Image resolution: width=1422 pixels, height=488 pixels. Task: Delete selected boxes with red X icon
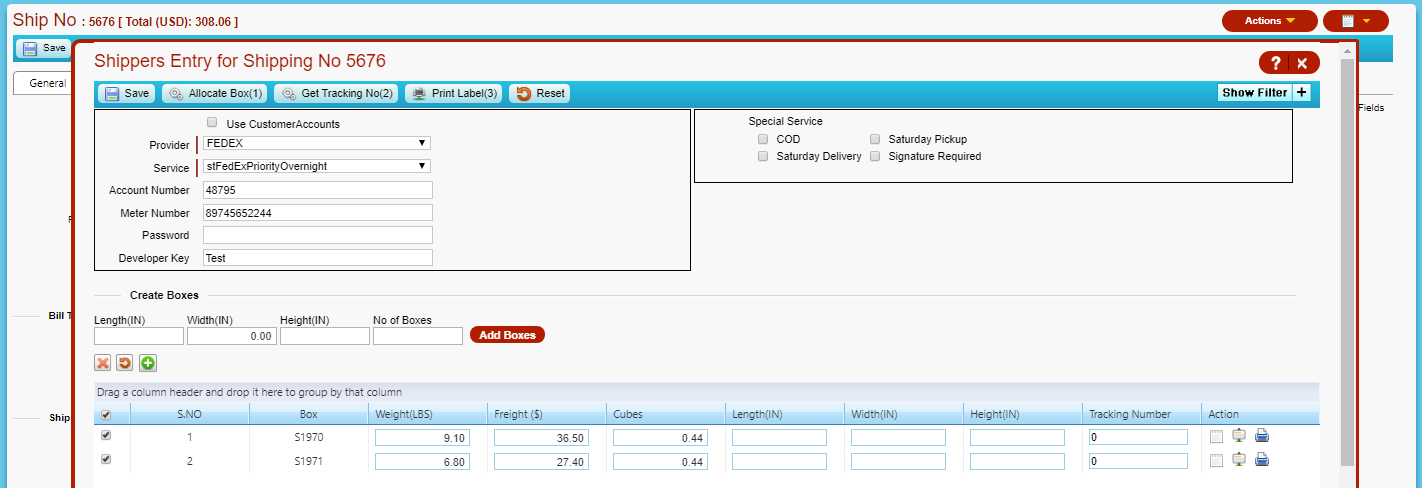[x=102, y=363]
